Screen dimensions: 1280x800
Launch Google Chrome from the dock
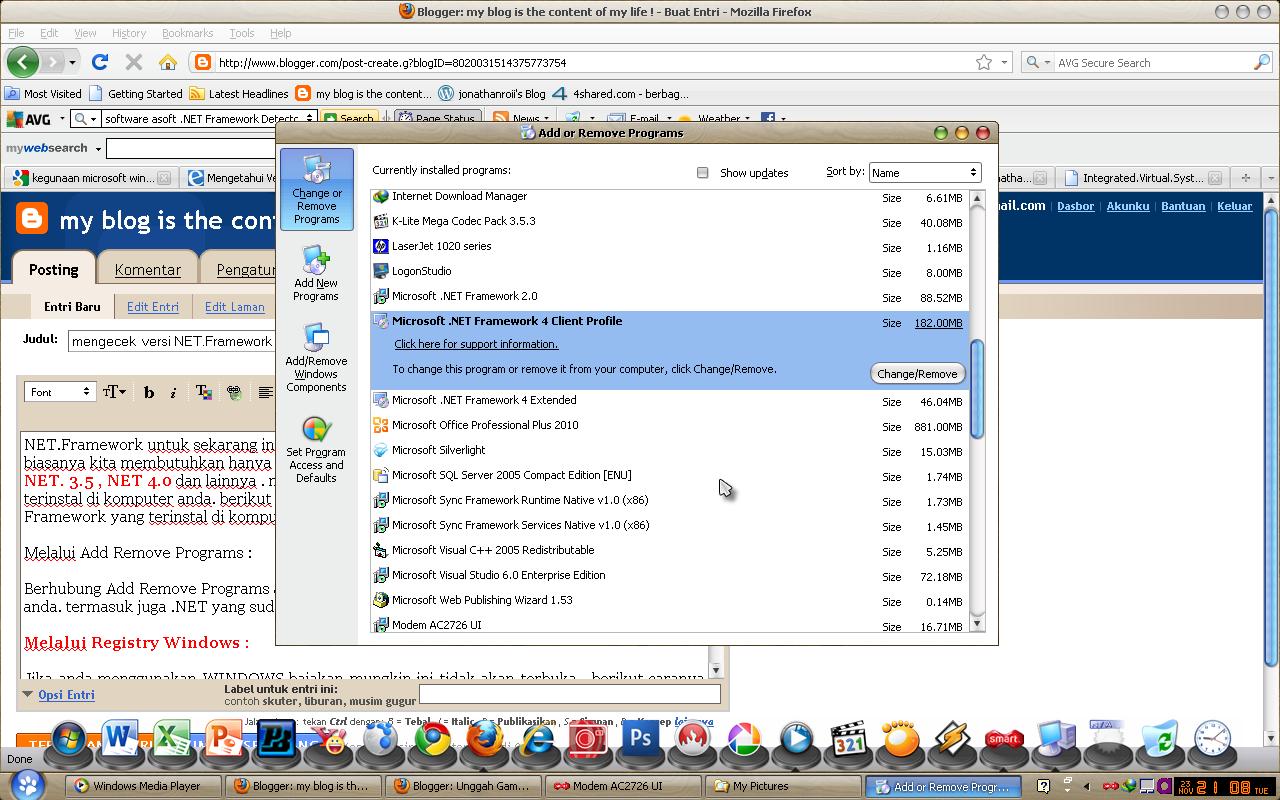(433, 740)
